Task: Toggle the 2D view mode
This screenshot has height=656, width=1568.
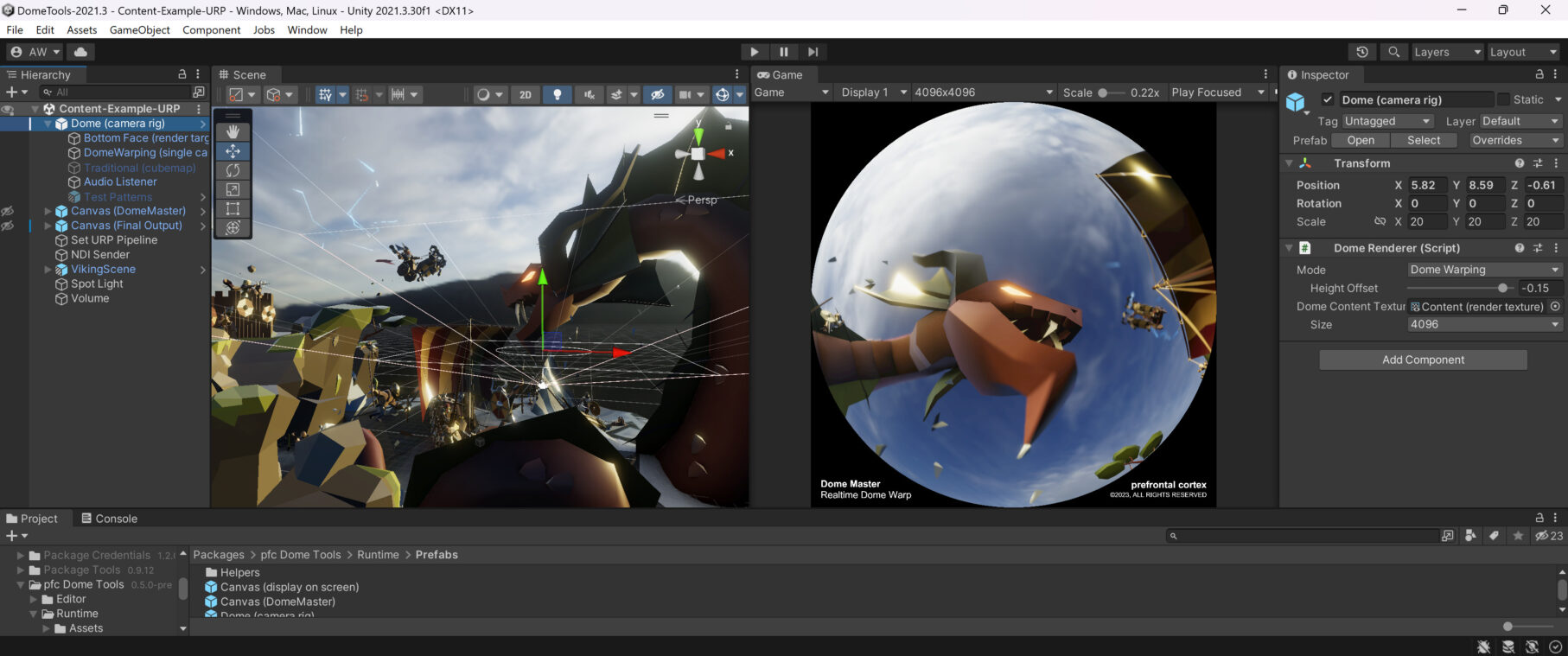Action: point(525,94)
